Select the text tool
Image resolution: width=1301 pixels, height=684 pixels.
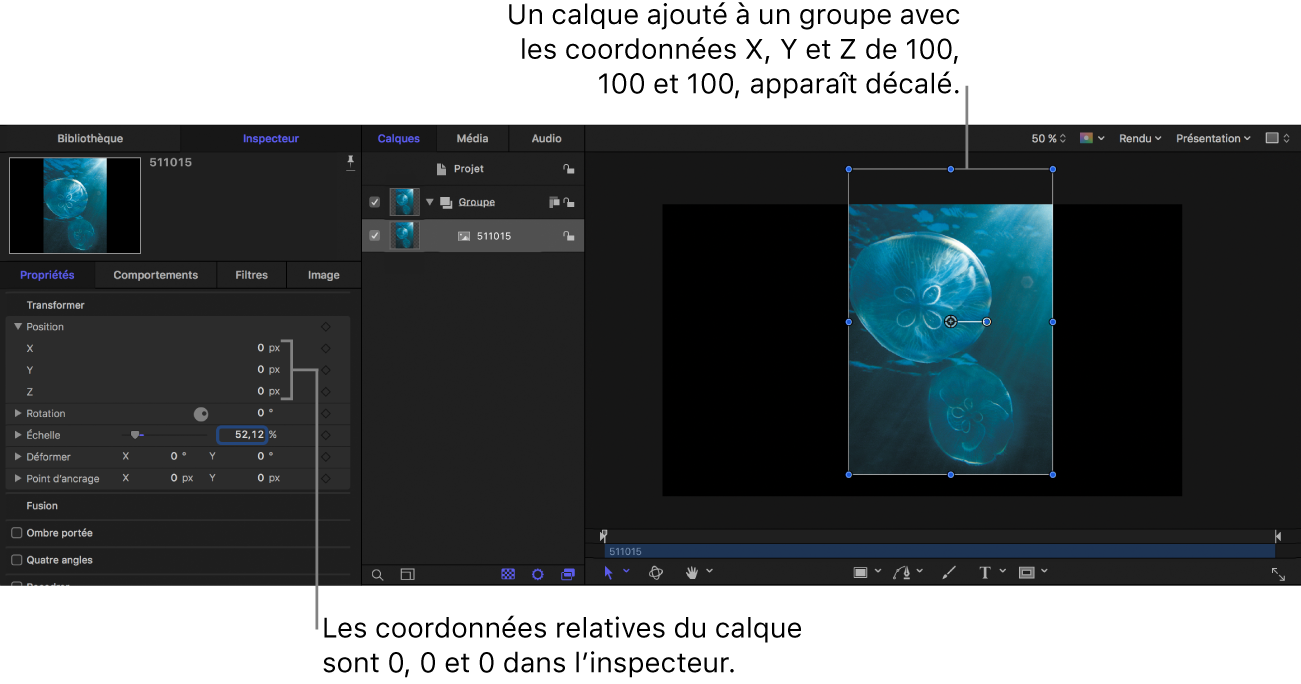985,572
